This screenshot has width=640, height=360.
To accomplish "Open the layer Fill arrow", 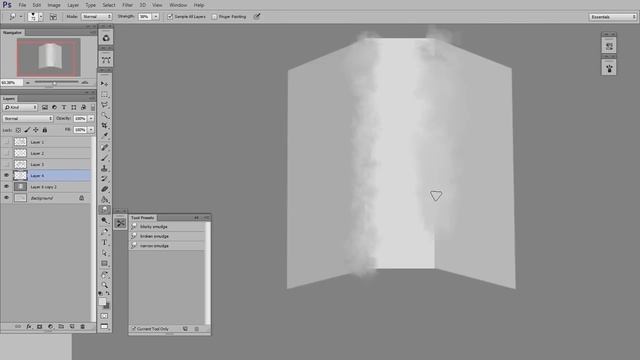I will 91,130.
